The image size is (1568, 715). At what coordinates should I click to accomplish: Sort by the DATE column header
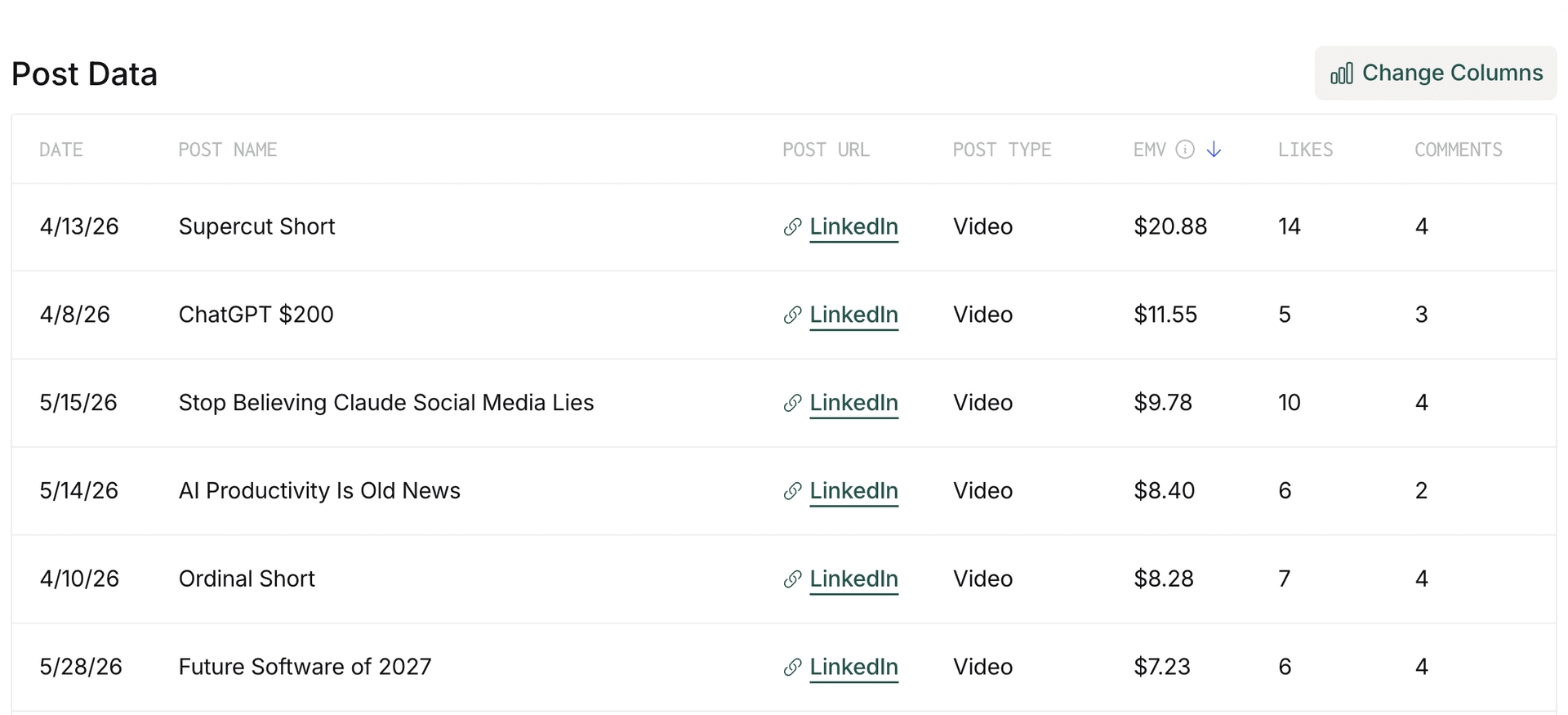click(x=61, y=150)
